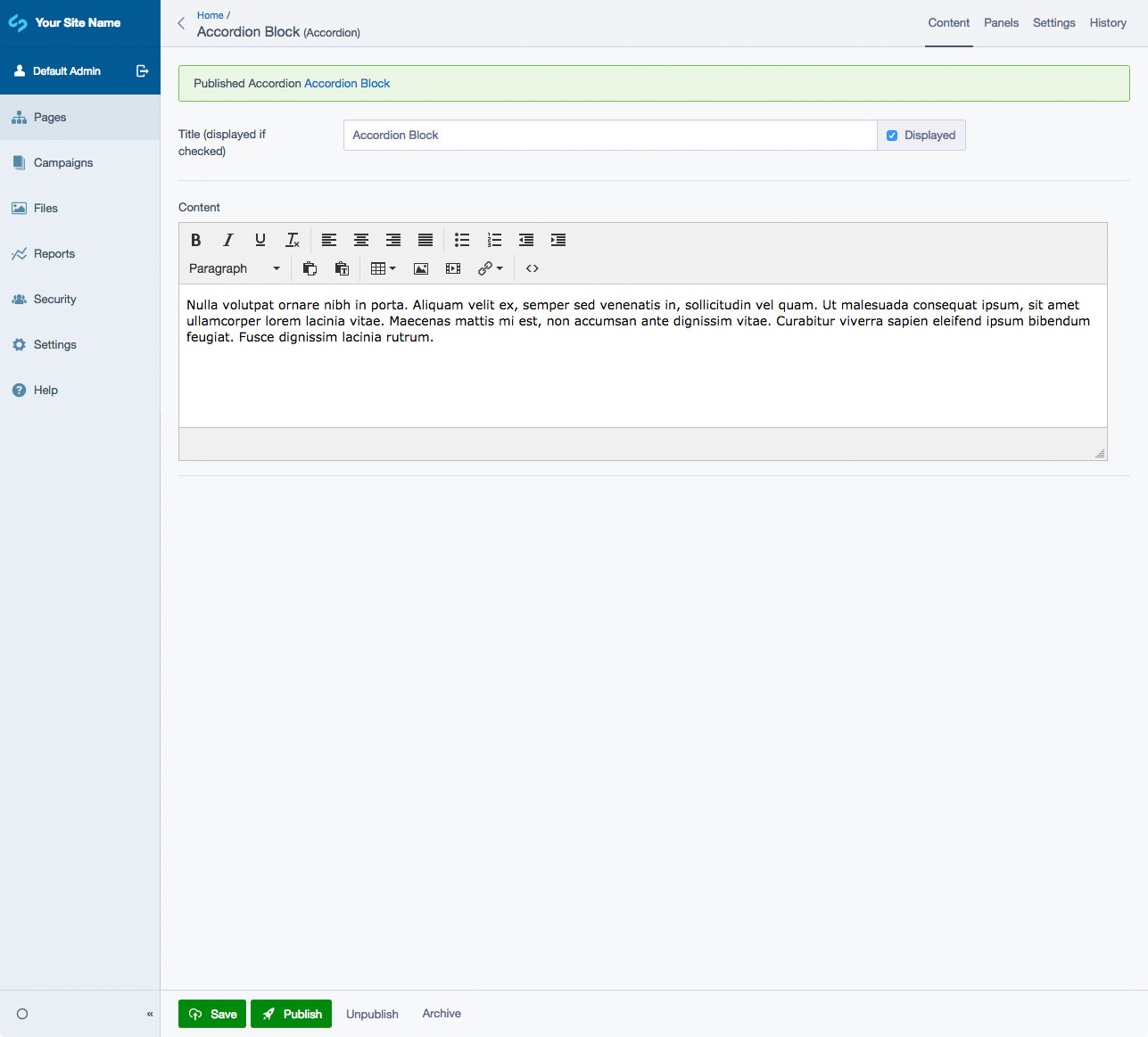
Task: Switch to the Panels tab
Action: 1001,23
